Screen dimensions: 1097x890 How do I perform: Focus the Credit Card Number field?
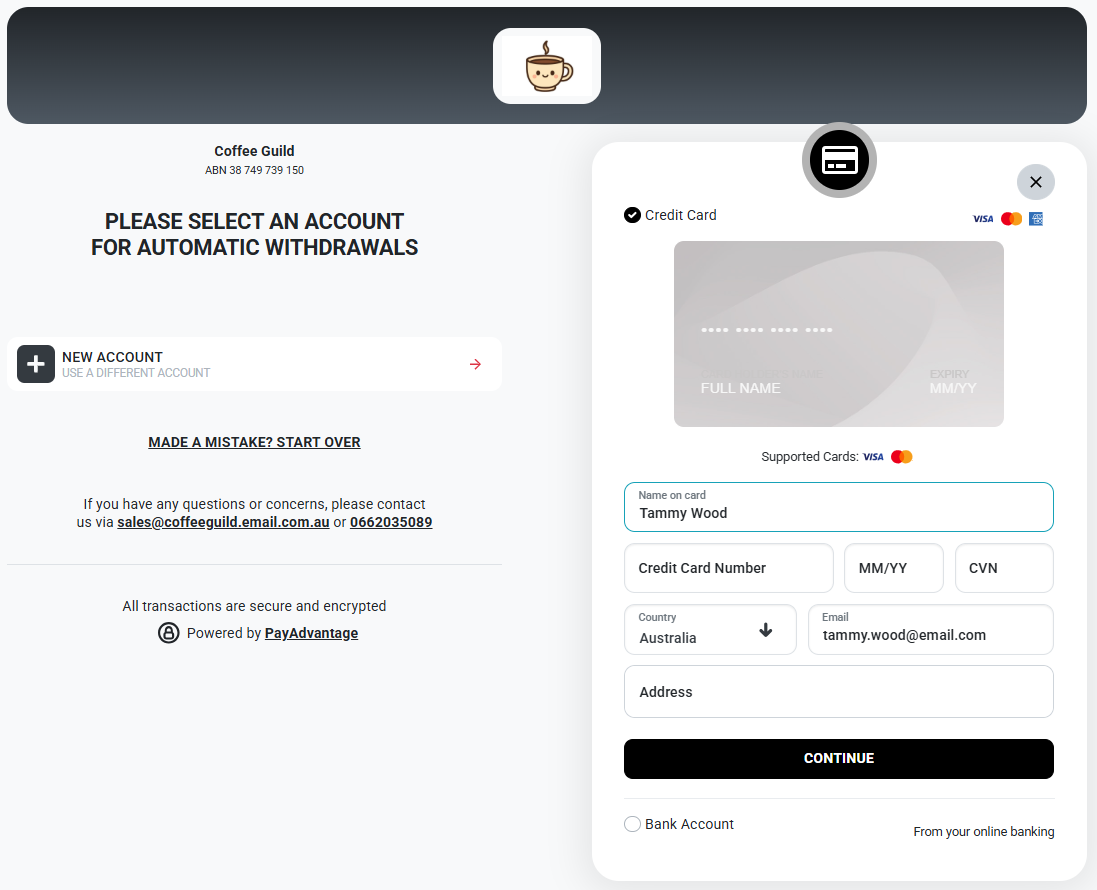pos(728,568)
